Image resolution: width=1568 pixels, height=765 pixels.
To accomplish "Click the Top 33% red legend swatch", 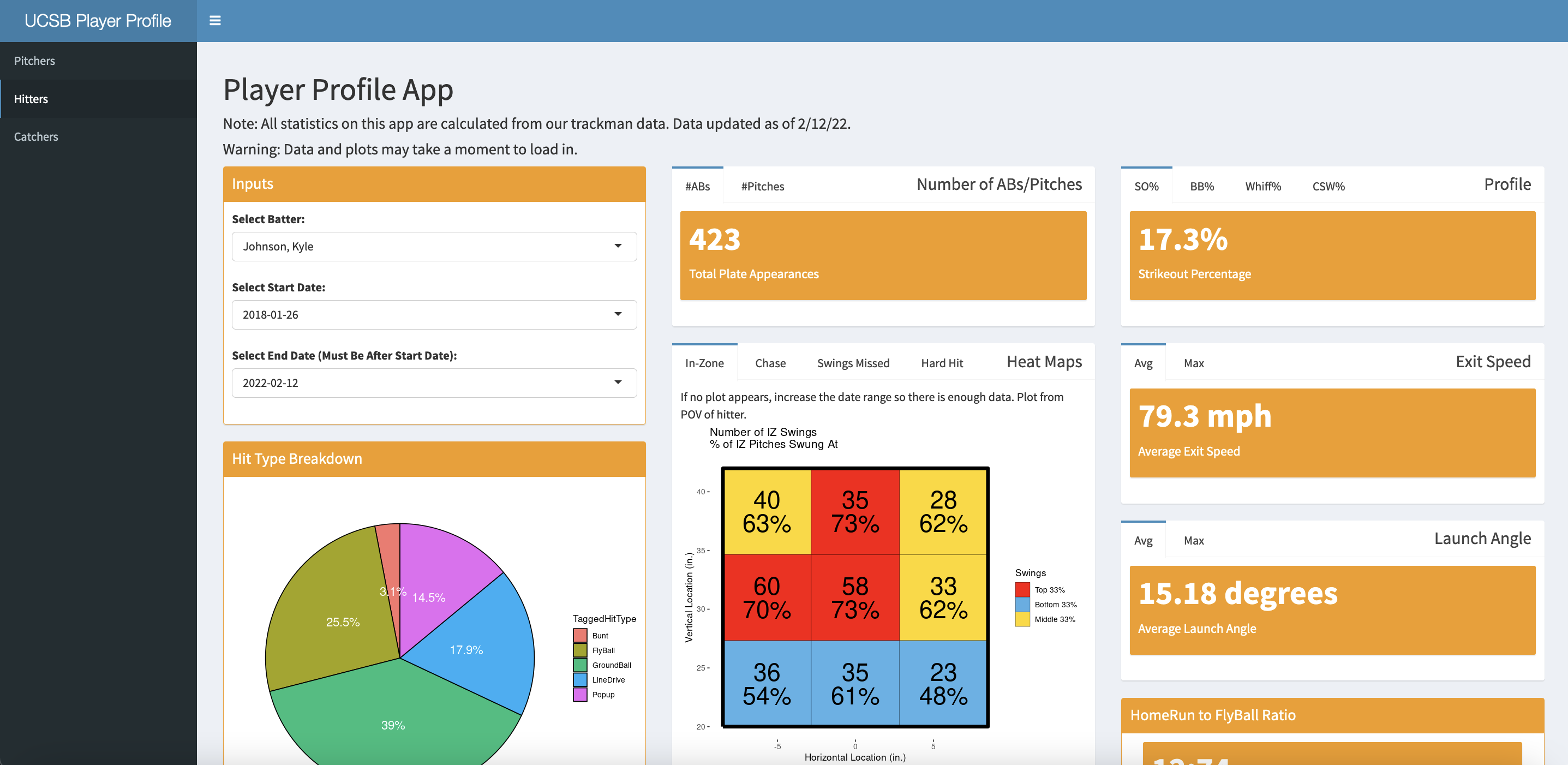I will 1022,590.
